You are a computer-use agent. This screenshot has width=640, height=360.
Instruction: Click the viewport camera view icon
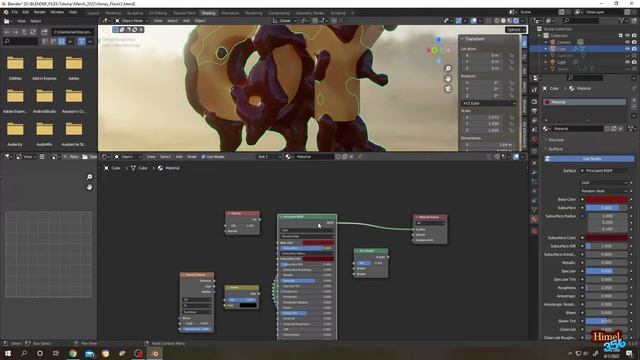[x=448, y=89]
